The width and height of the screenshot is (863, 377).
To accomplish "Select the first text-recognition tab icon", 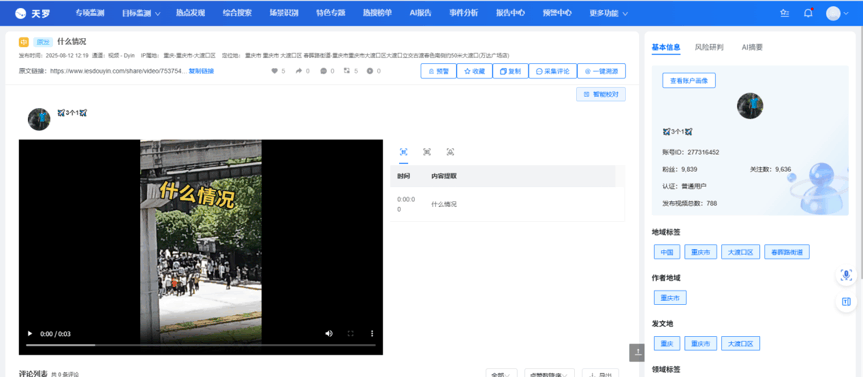I will [x=403, y=152].
